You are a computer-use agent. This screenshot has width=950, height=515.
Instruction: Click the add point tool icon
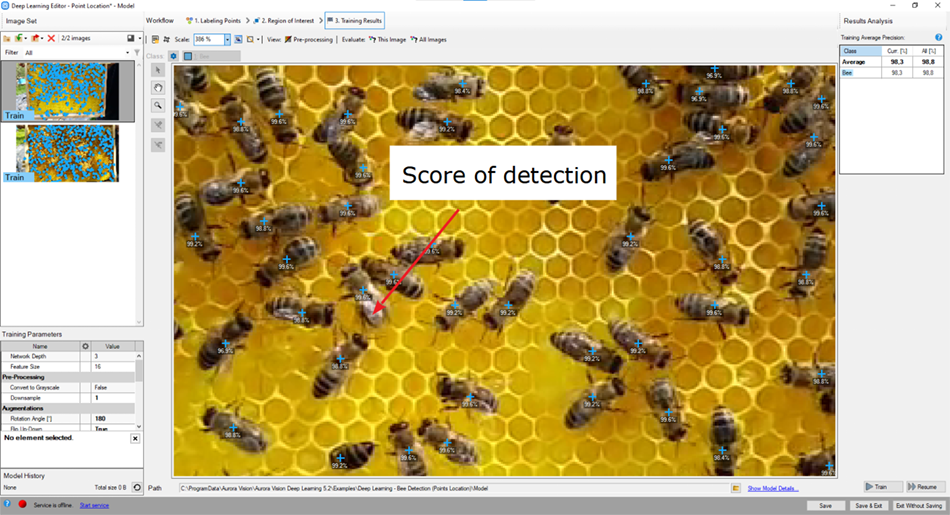click(x=158, y=125)
